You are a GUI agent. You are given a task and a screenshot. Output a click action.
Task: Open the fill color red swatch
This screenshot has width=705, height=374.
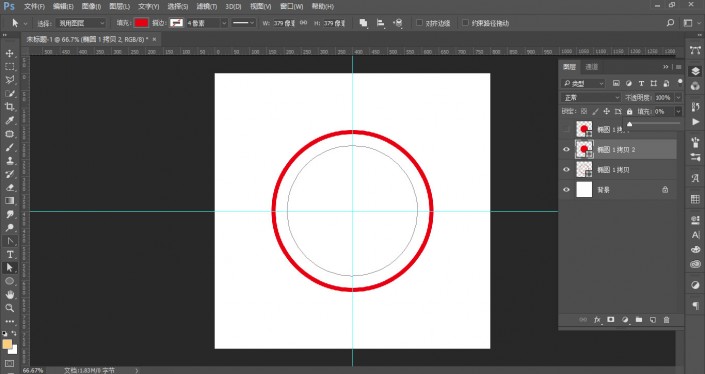(141, 23)
